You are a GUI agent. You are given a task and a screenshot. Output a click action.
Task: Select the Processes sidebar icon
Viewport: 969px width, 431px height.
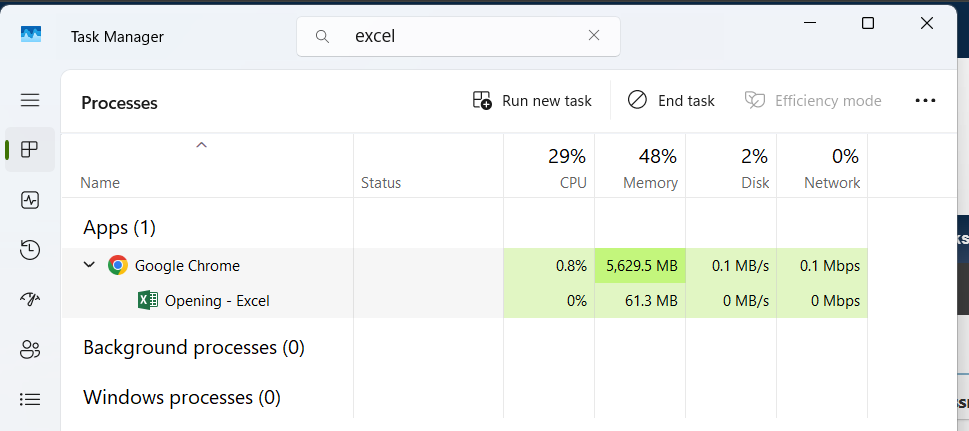click(x=30, y=150)
